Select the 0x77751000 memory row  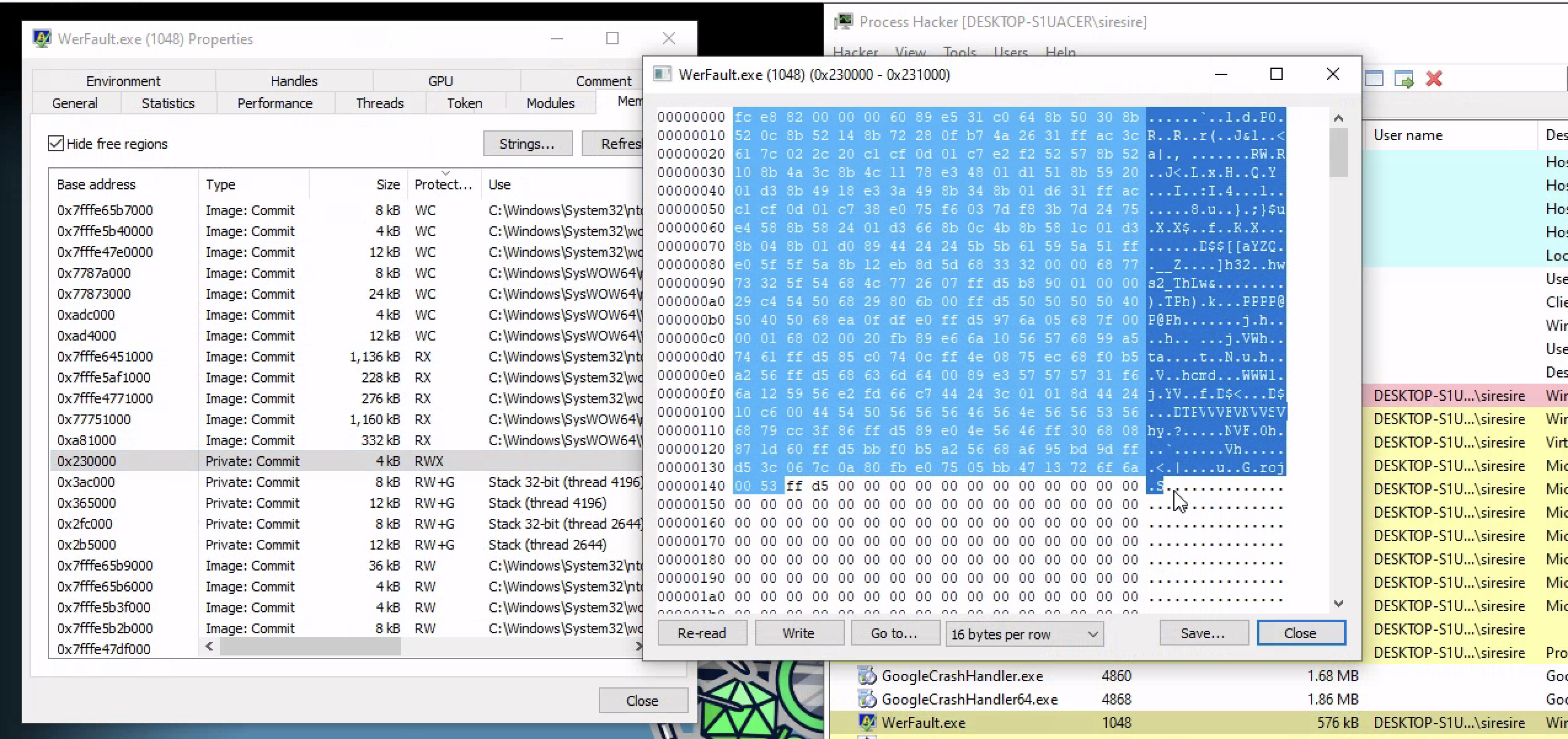click(x=347, y=419)
